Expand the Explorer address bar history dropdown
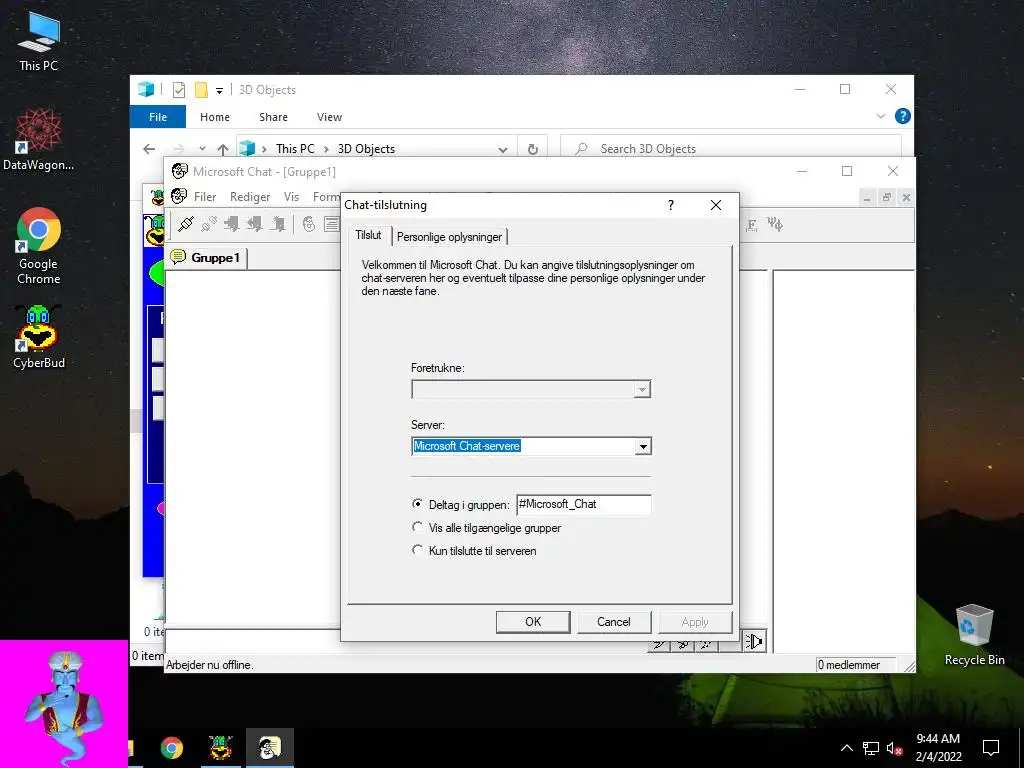 [x=503, y=150]
